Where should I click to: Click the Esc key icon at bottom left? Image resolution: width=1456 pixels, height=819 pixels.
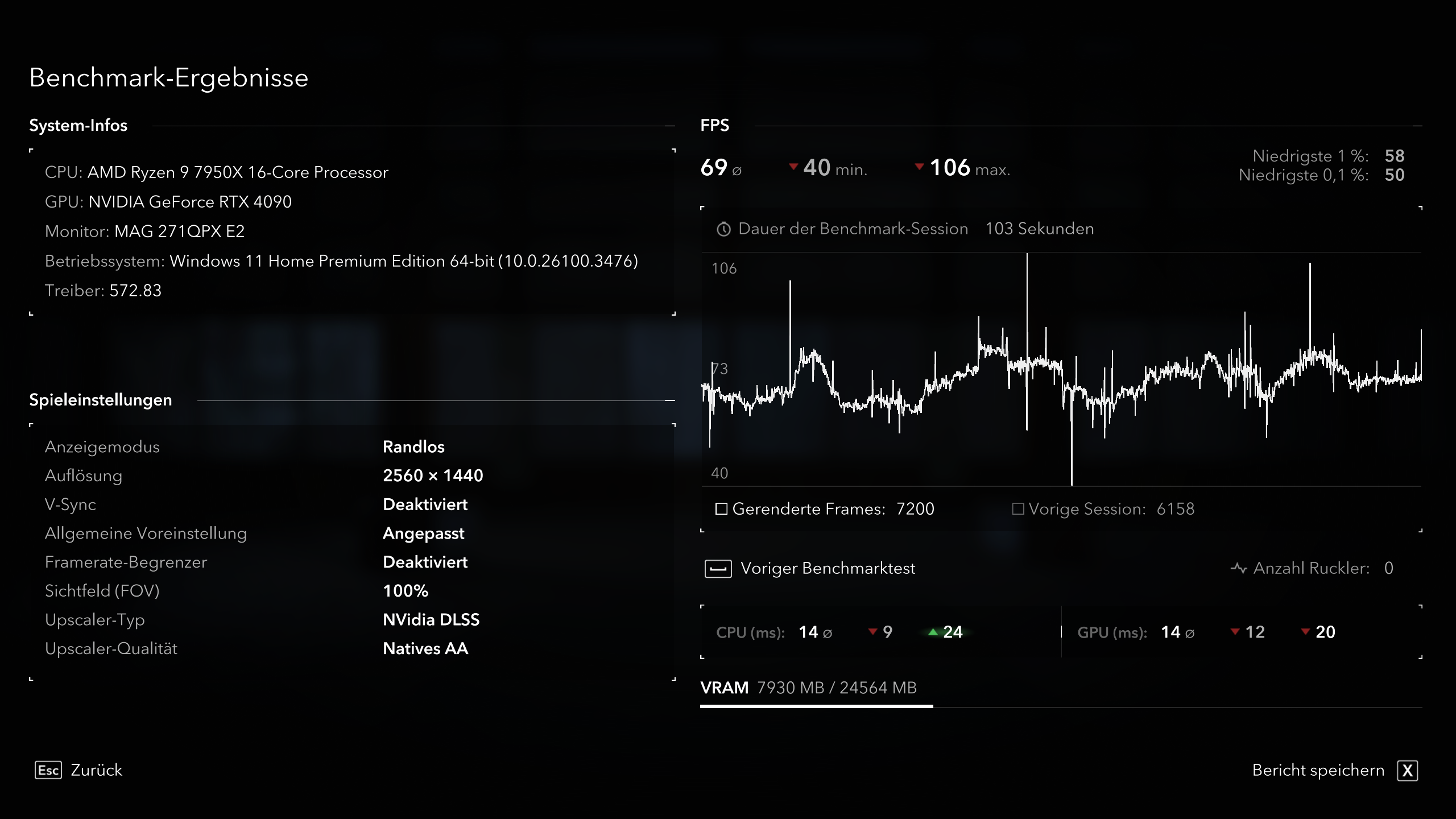(x=49, y=770)
